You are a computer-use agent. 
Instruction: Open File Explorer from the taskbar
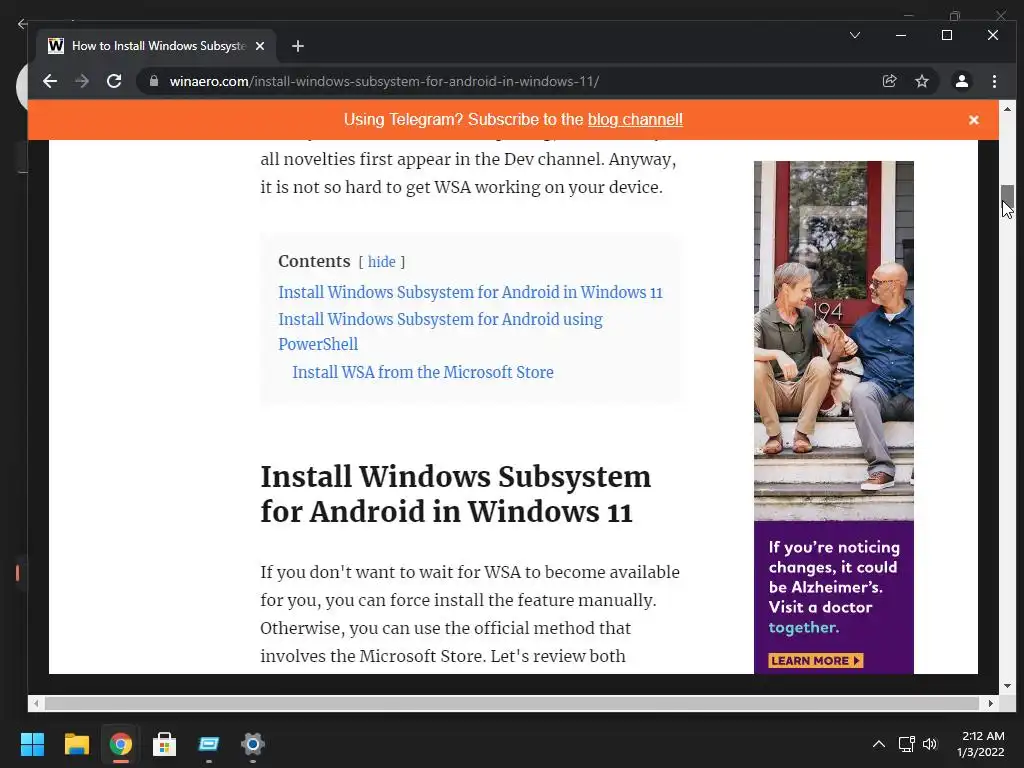(76, 744)
